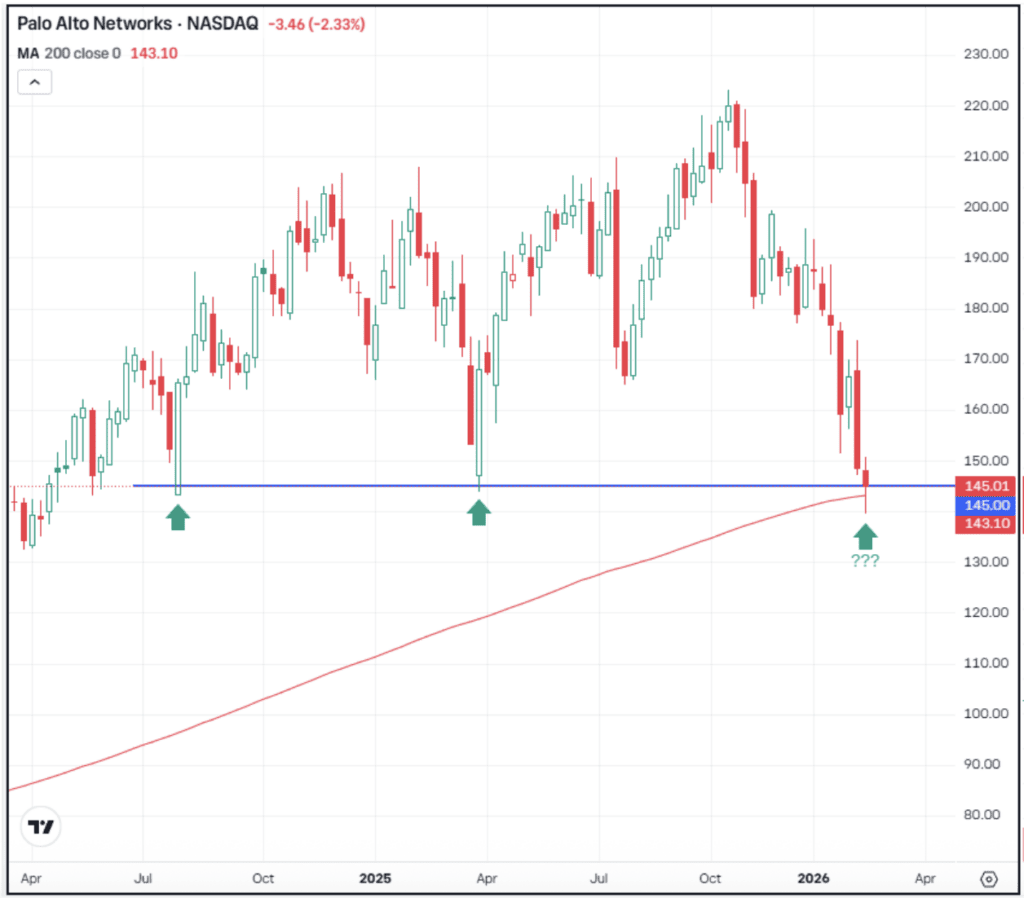
Task: Click the green arrow above the ??? label
Action: [x=864, y=537]
